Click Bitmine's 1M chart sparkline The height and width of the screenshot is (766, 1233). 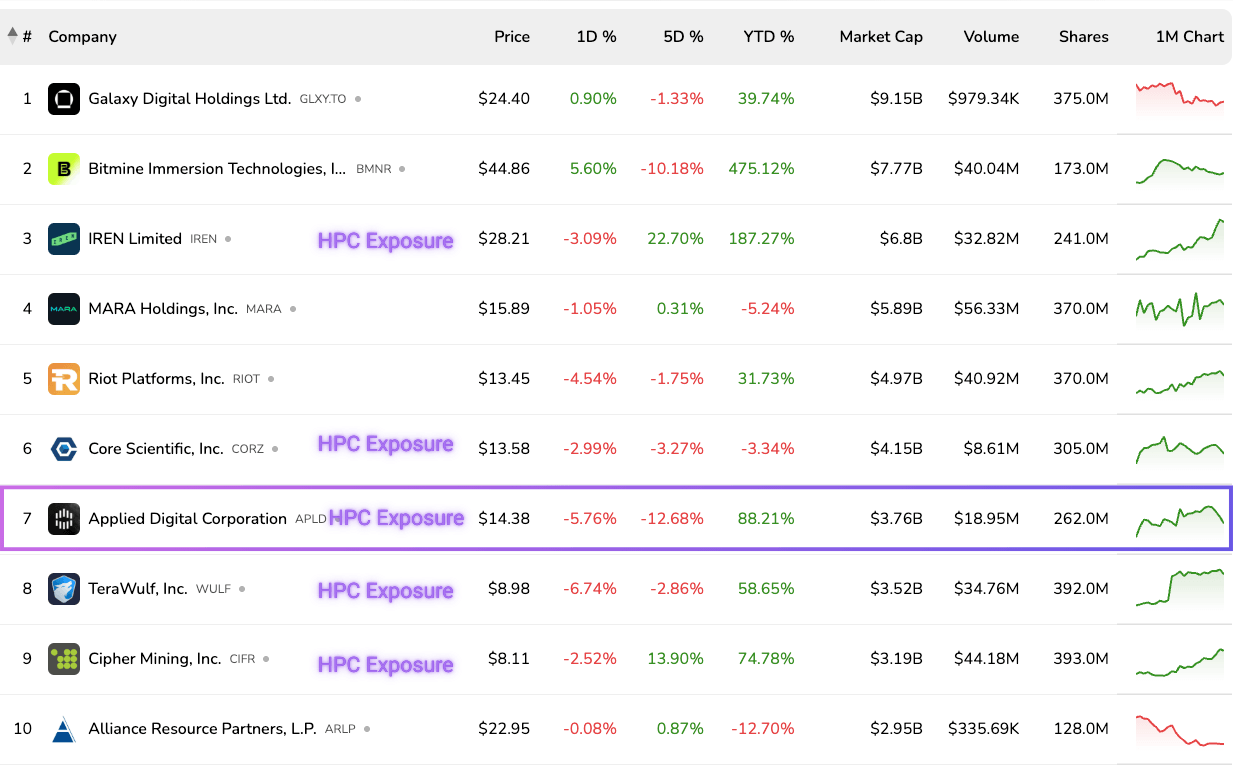pyautogui.click(x=1178, y=168)
